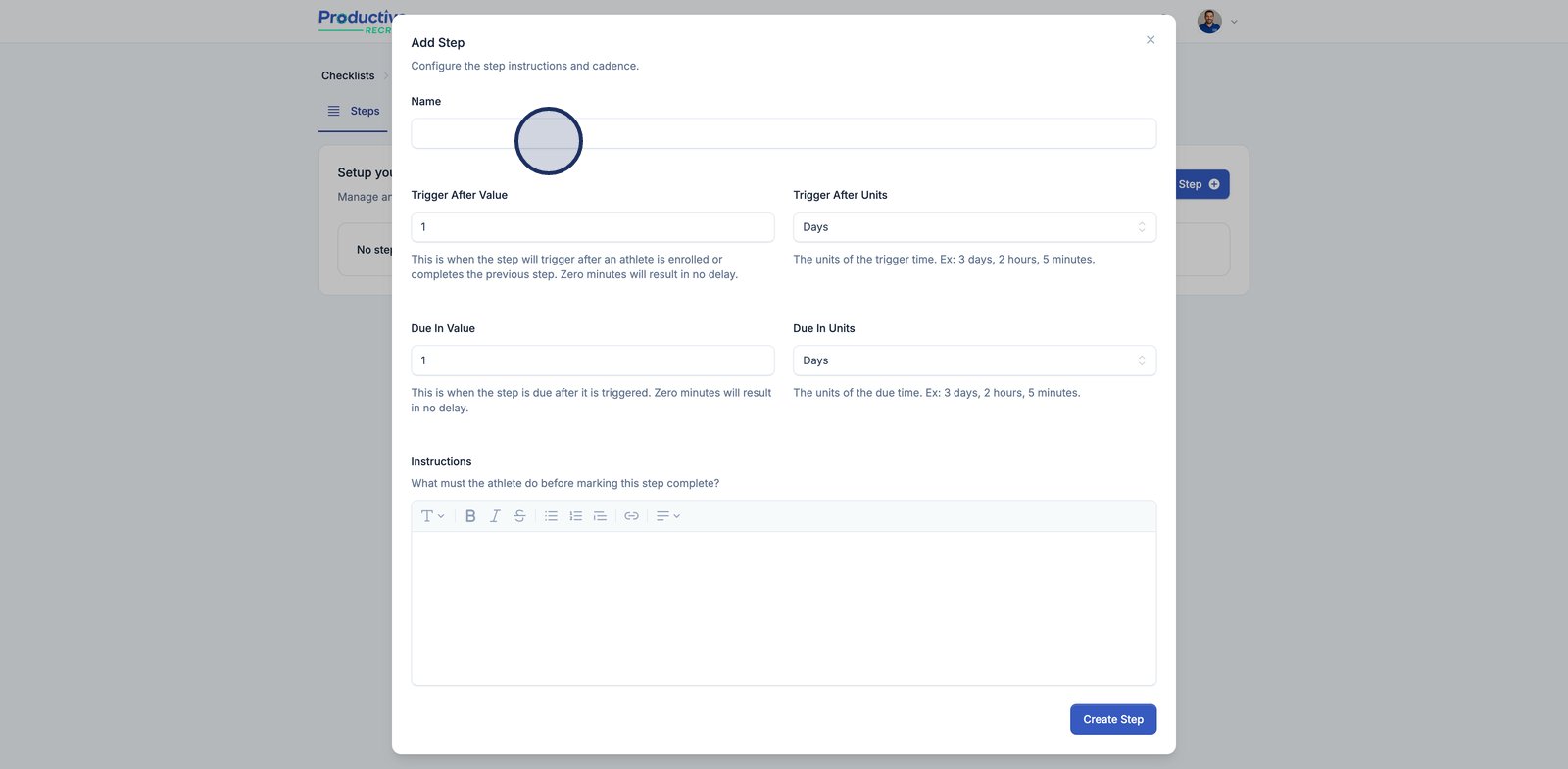Open the text alignment dropdown
The image size is (1568, 769).
pyautogui.click(x=667, y=516)
